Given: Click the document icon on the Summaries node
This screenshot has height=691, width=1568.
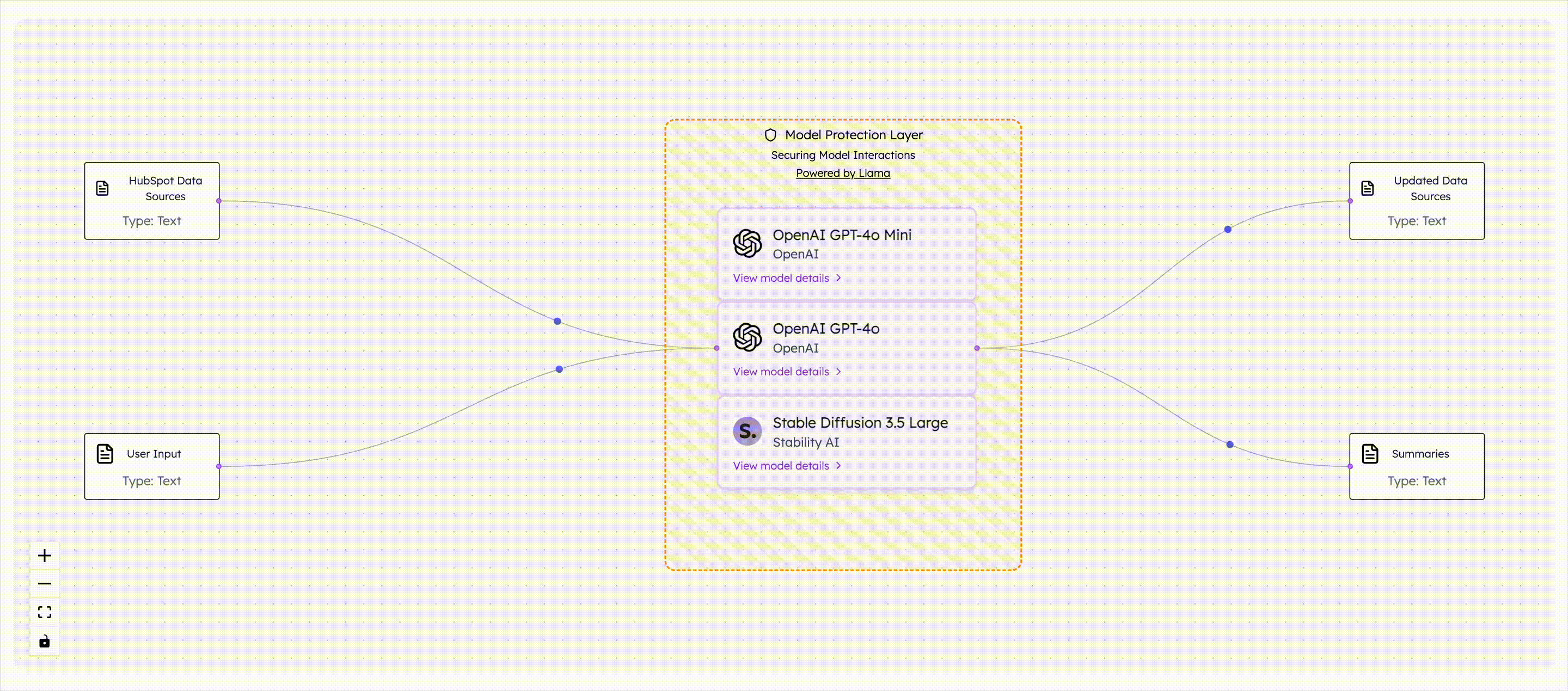Looking at the screenshot, I should click(1370, 453).
